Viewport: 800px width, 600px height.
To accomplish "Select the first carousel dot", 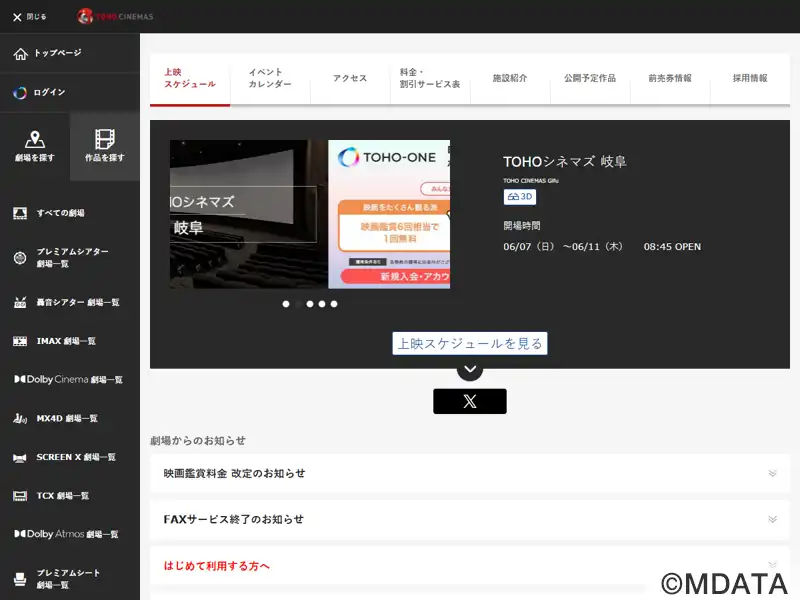I will pos(286,304).
